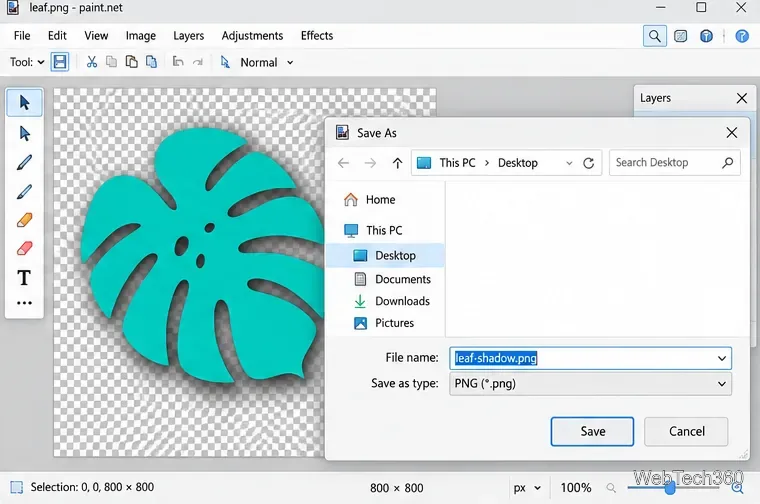Image resolution: width=760 pixels, height=504 pixels.
Task: Click the round blue icon before Help
Action: (x=706, y=36)
